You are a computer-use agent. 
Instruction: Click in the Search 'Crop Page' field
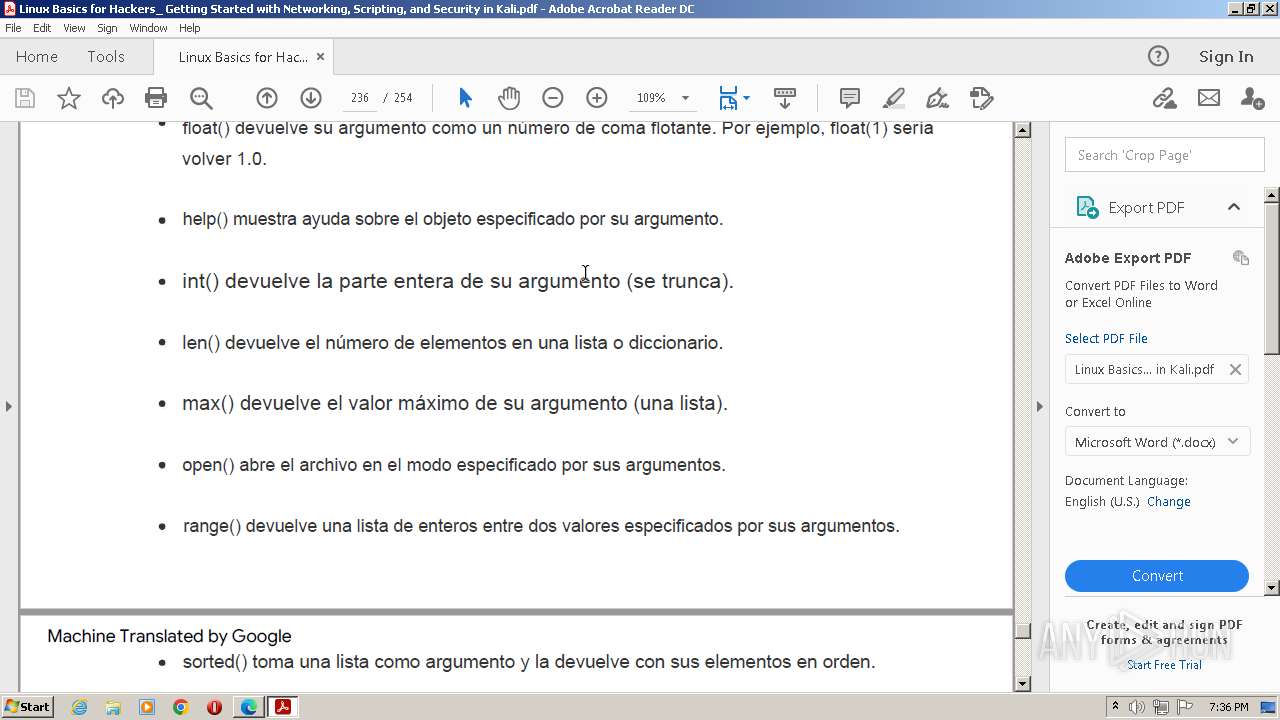1165,155
